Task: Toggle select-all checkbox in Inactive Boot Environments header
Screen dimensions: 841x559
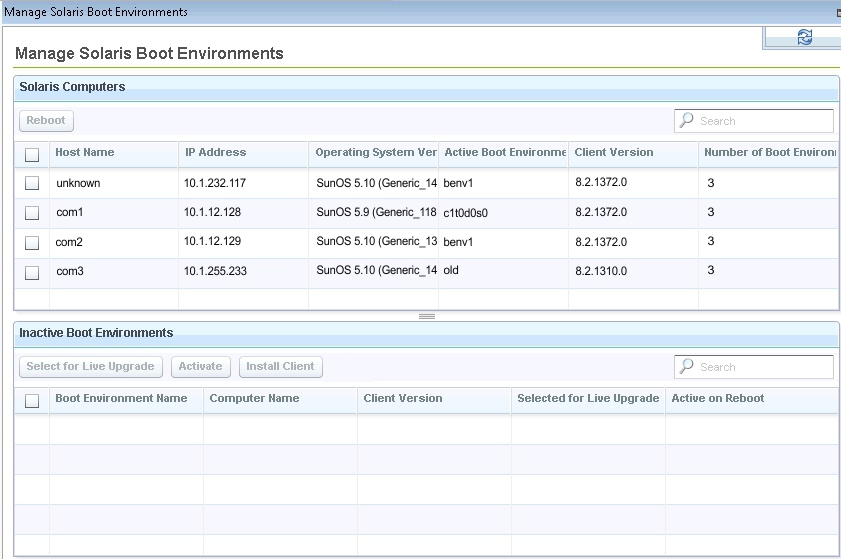Action: click(32, 400)
